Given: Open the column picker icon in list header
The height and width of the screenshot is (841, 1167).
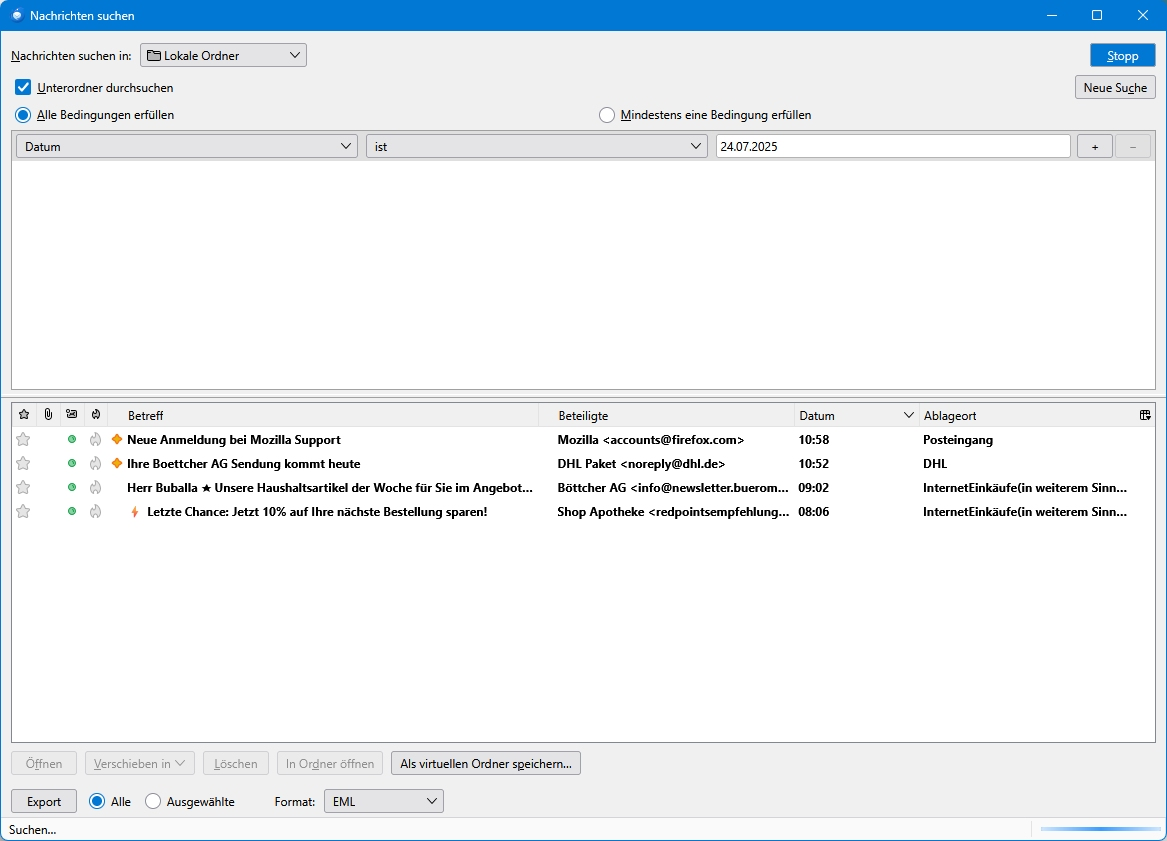Looking at the screenshot, I should point(1144,415).
